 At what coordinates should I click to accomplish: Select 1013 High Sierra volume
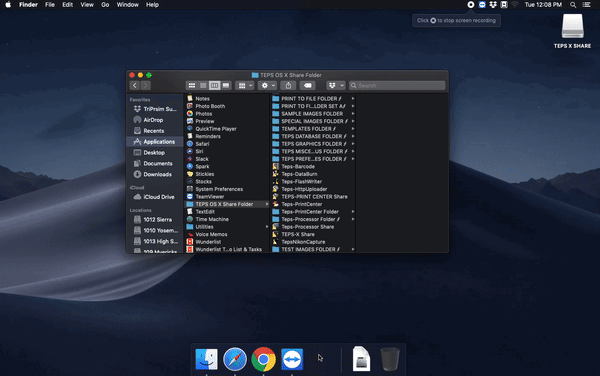pyautogui.click(x=155, y=241)
